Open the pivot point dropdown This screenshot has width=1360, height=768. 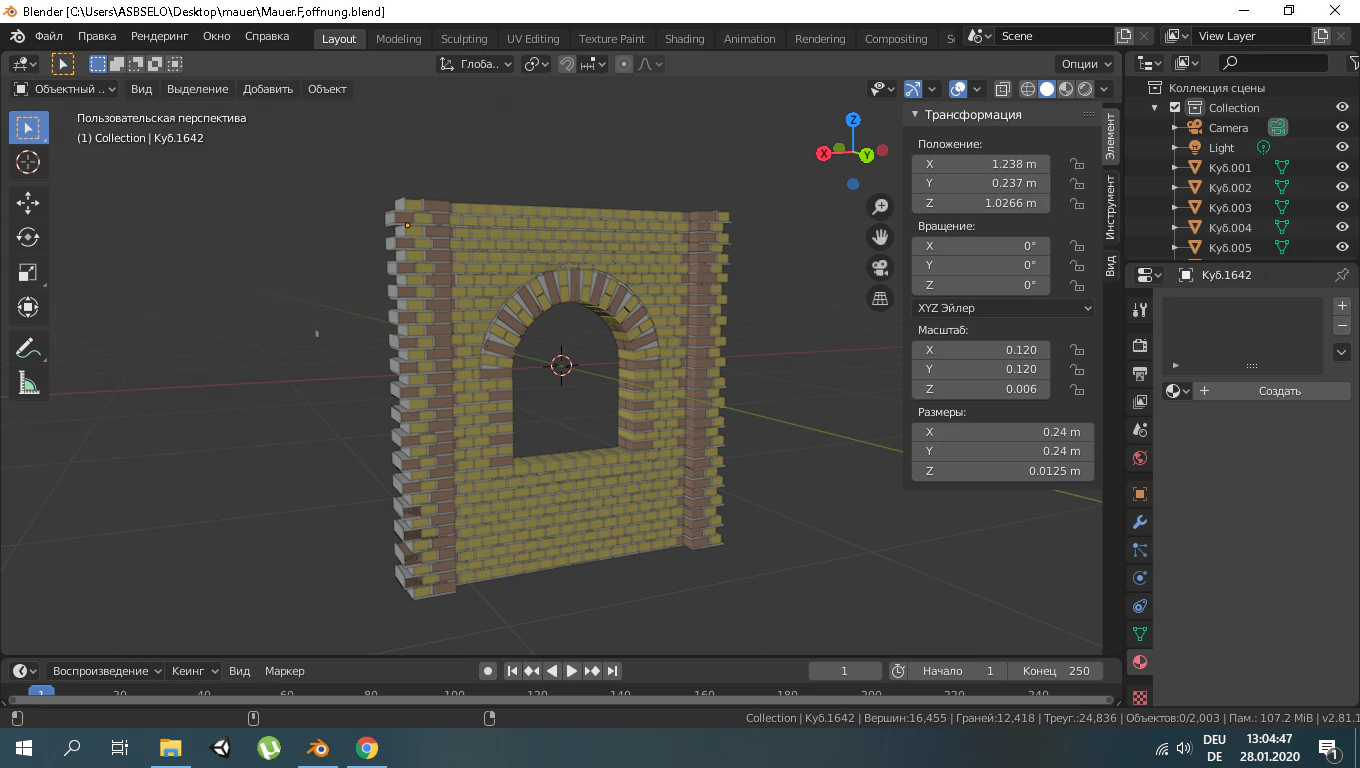pos(537,64)
